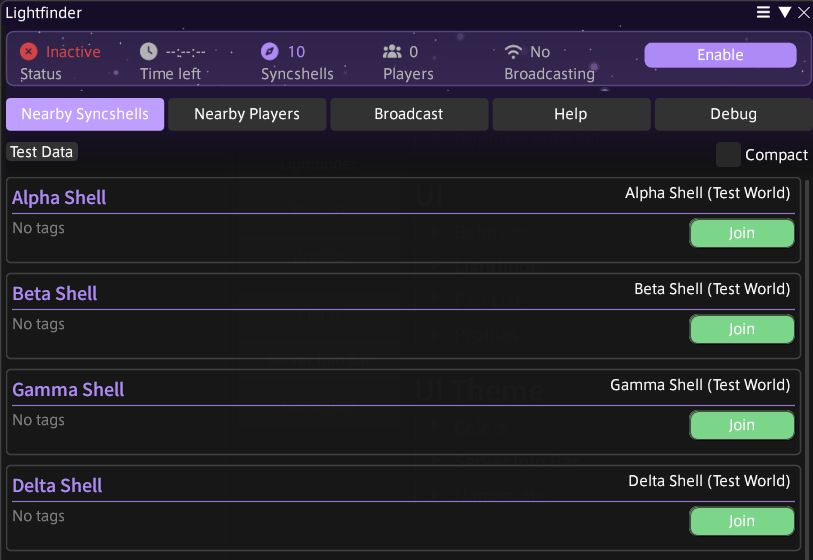Collapse window with title bar triangle

(x=784, y=12)
